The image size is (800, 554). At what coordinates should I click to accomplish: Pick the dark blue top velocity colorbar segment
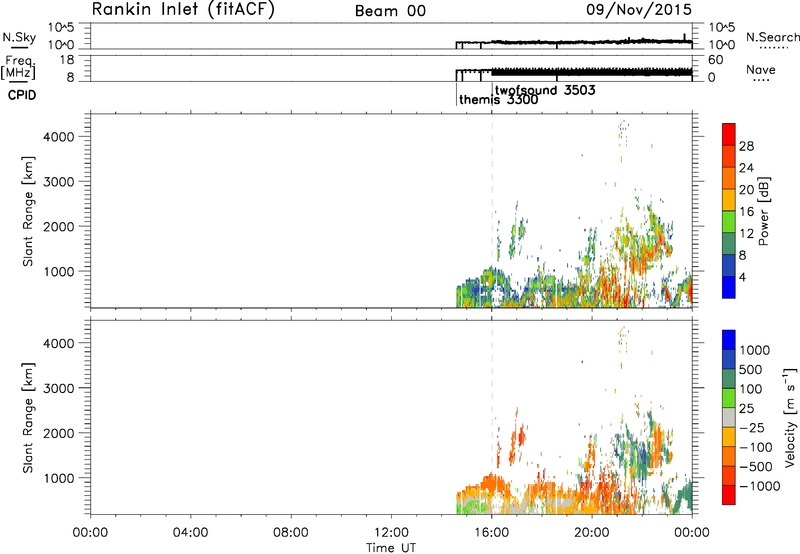click(x=729, y=340)
